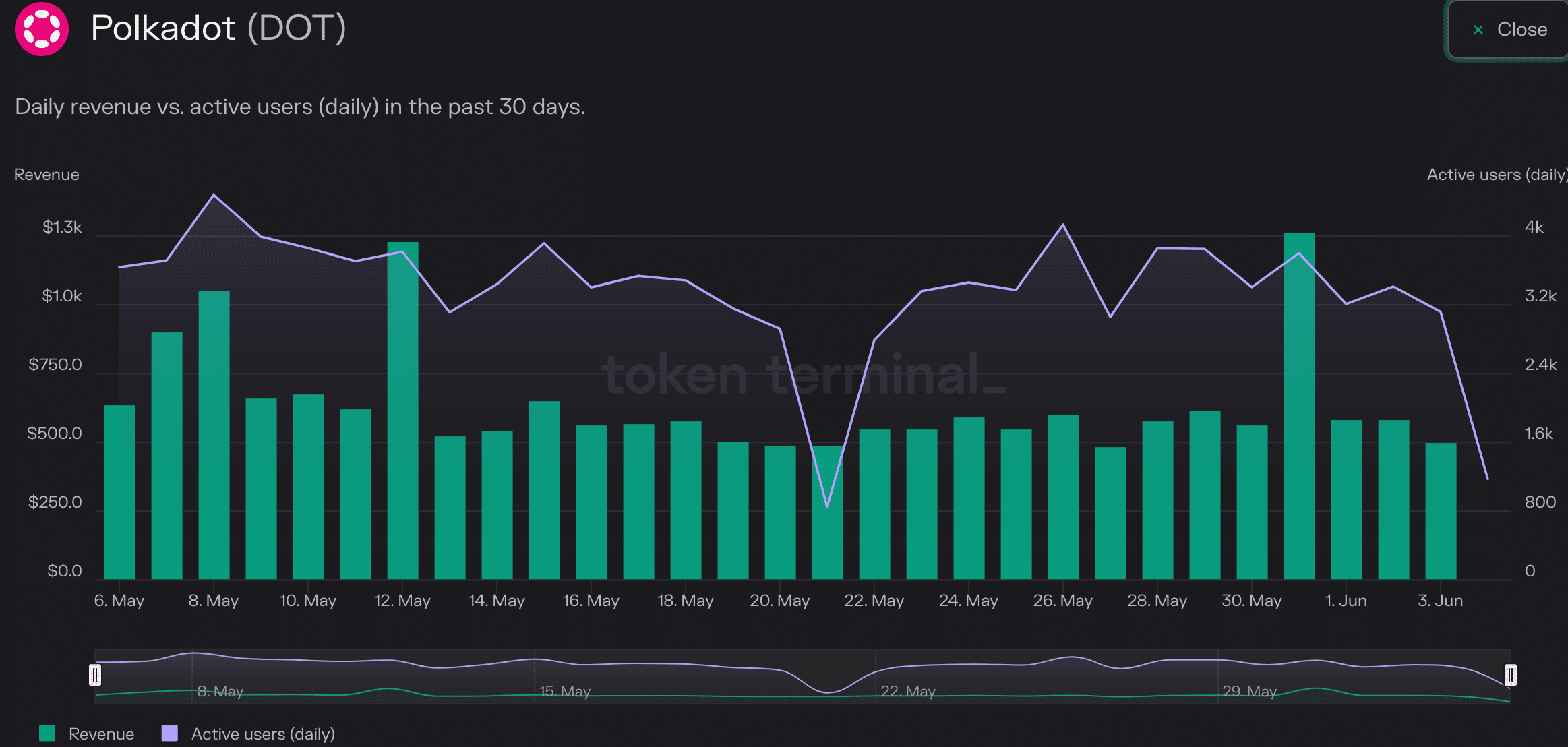Click the Polkadot pink logo icon
Screen dimensions: 1568x747
(x=42, y=29)
